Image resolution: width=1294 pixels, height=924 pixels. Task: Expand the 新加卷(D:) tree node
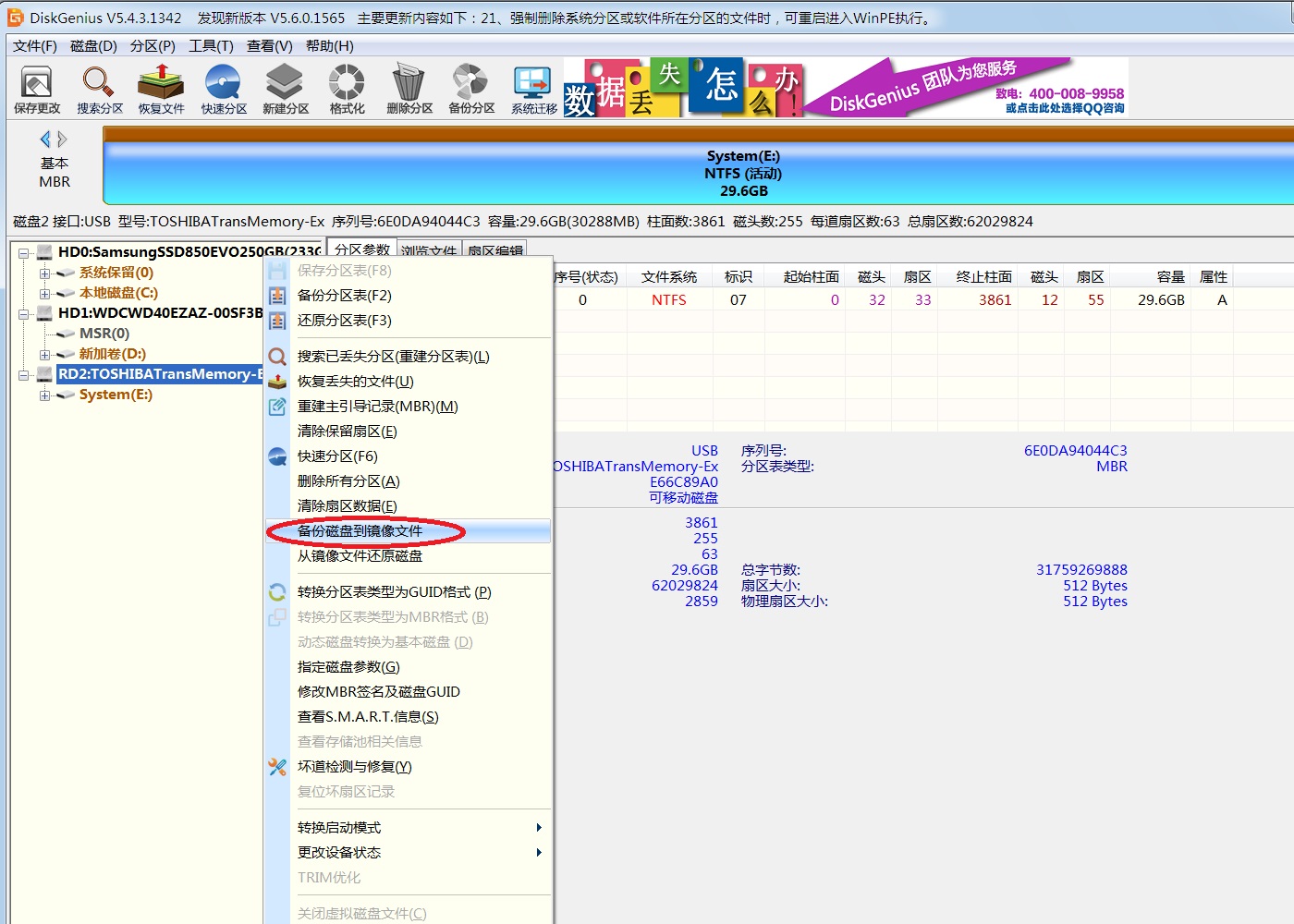44,355
